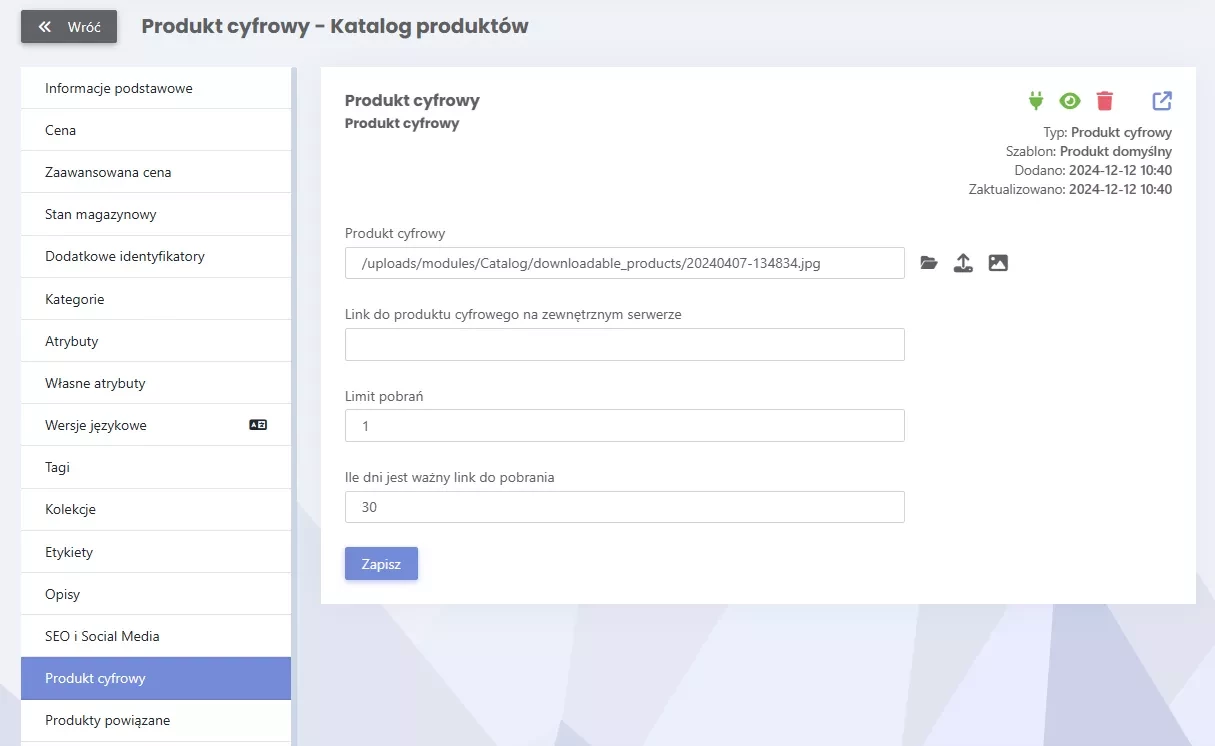Click the Limit pobrań input field

[x=625, y=426]
